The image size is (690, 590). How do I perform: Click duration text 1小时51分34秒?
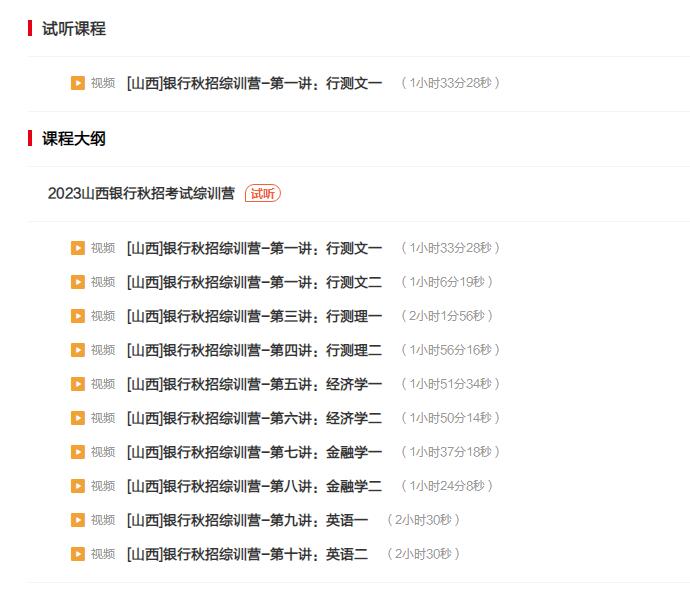click(x=451, y=384)
